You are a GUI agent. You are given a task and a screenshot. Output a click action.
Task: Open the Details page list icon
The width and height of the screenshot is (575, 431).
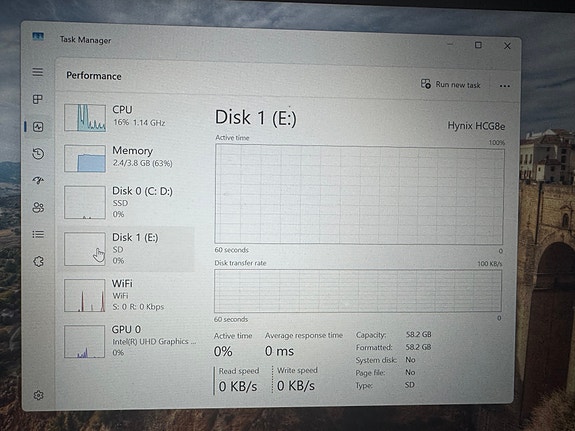[38, 234]
